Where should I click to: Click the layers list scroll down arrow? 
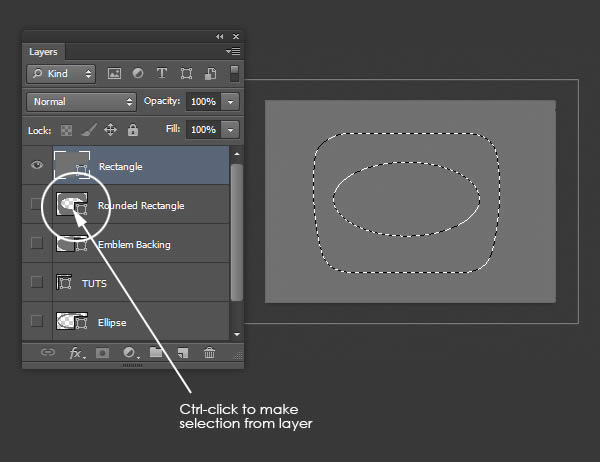(x=237, y=334)
